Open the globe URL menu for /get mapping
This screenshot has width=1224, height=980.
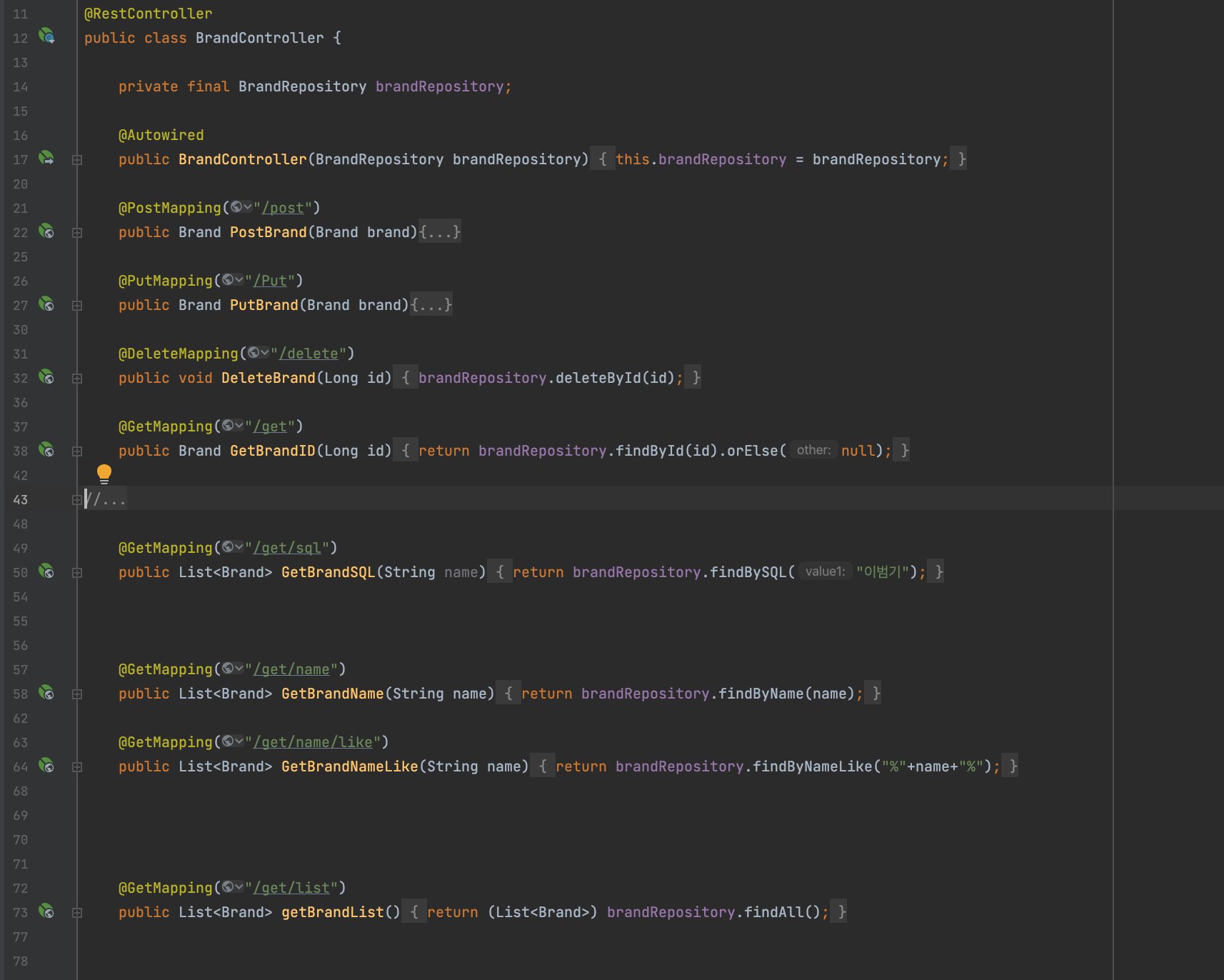(232, 426)
